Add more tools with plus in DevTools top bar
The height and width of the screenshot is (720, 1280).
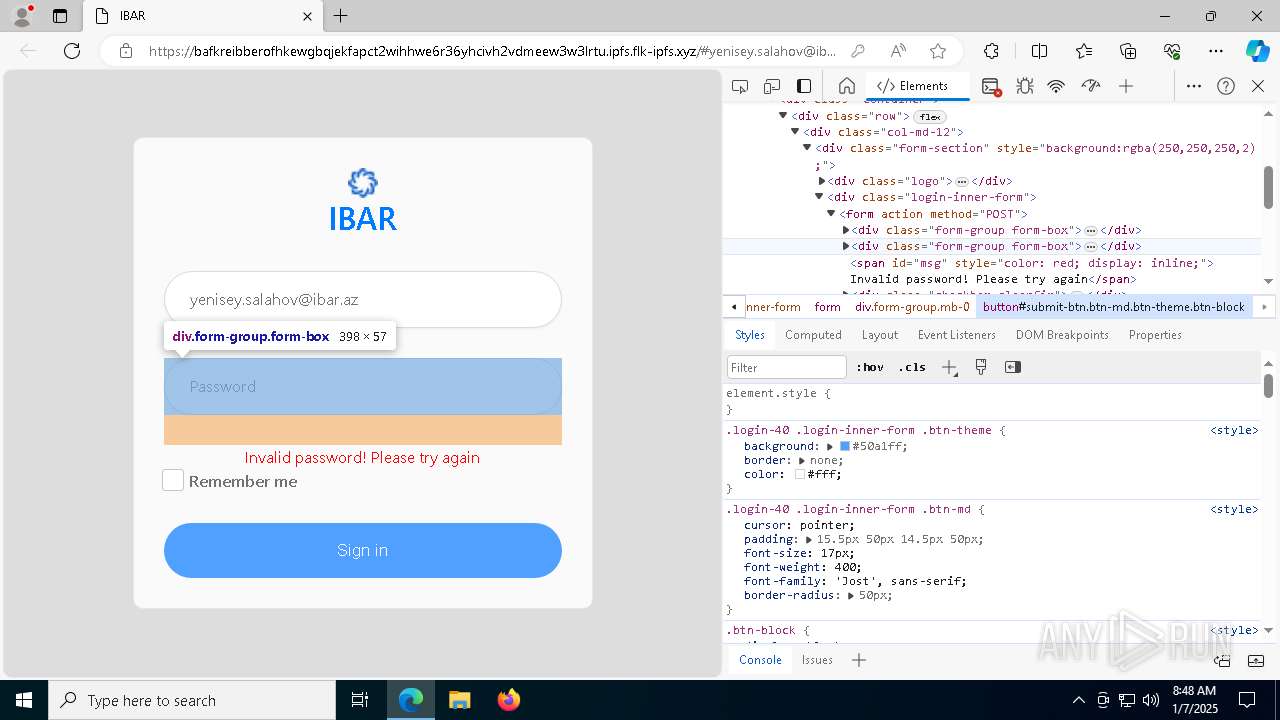(x=1126, y=86)
